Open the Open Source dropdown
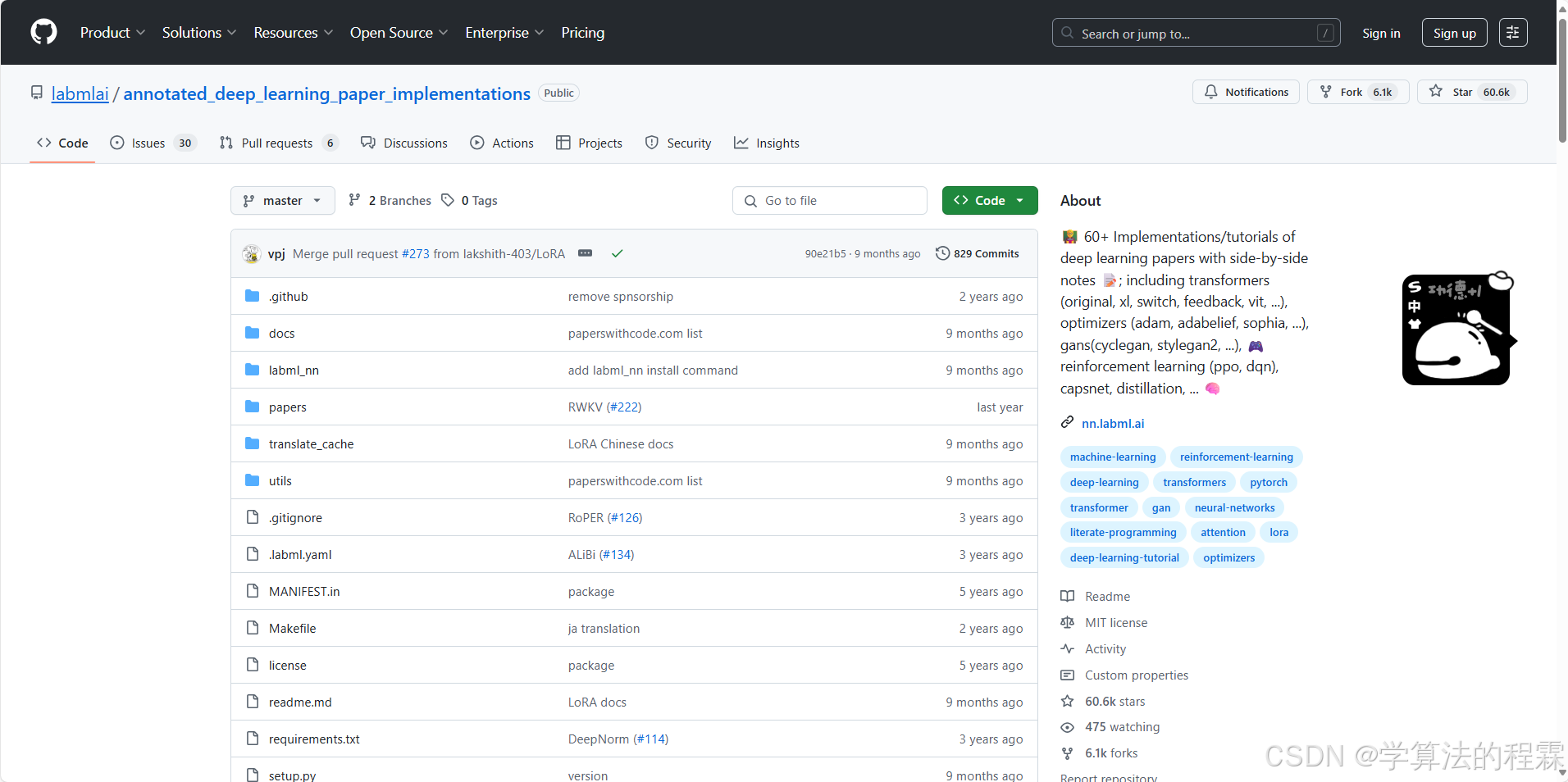 [399, 33]
